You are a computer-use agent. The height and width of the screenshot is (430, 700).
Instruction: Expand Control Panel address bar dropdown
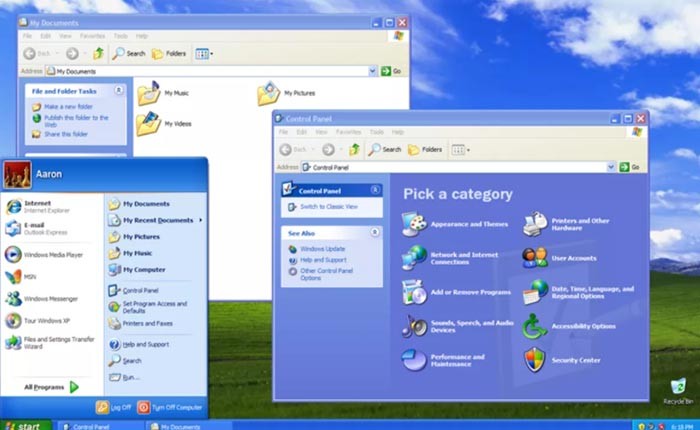[611, 167]
